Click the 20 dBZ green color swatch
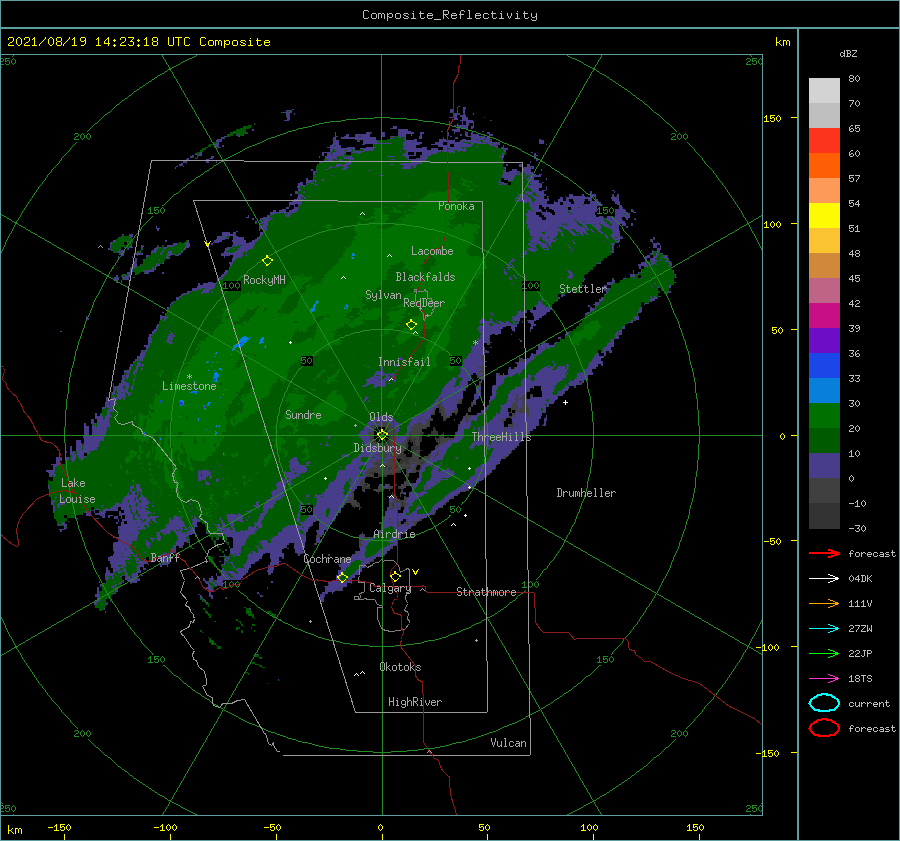 (x=824, y=416)
